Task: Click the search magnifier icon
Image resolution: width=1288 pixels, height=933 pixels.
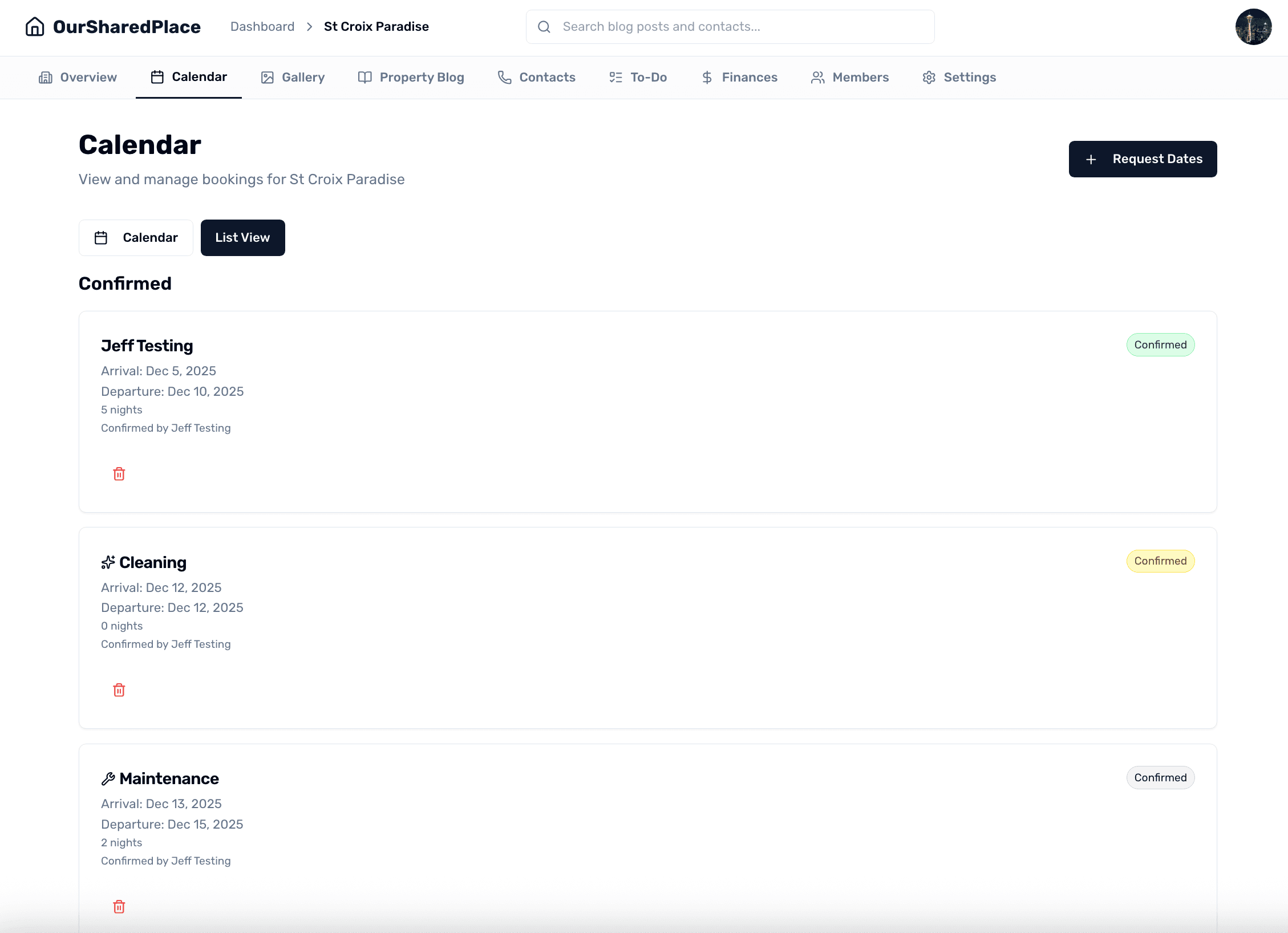Action: point(544,27)
